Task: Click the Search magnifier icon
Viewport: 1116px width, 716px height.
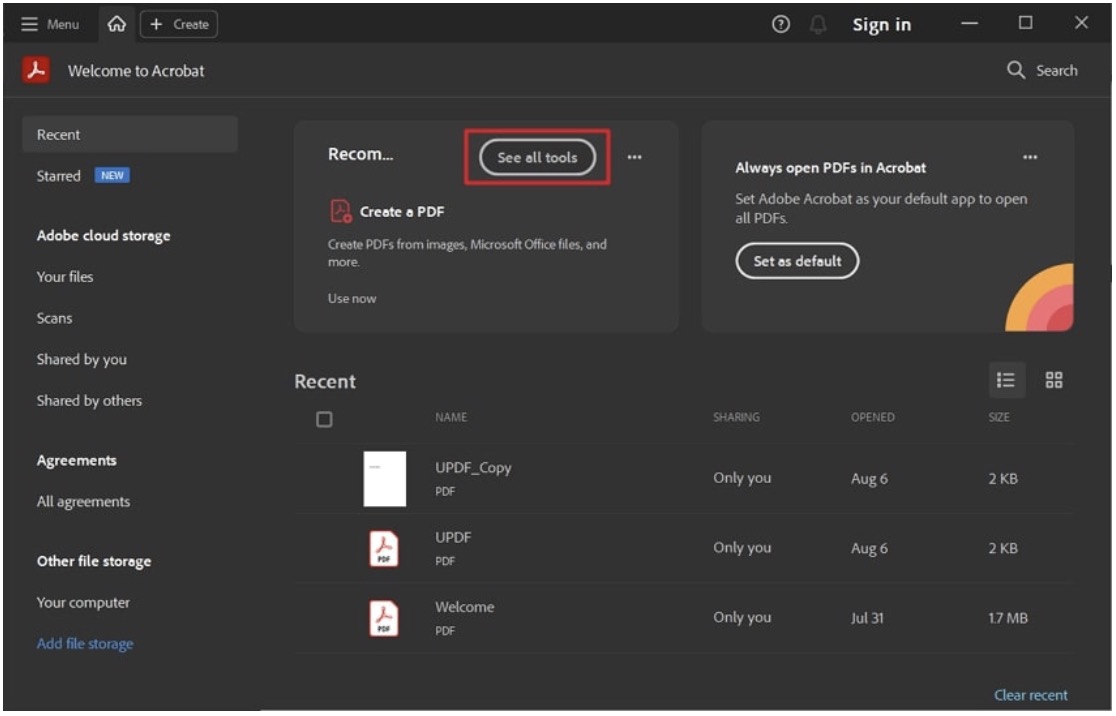Action: pos(1016,70)
